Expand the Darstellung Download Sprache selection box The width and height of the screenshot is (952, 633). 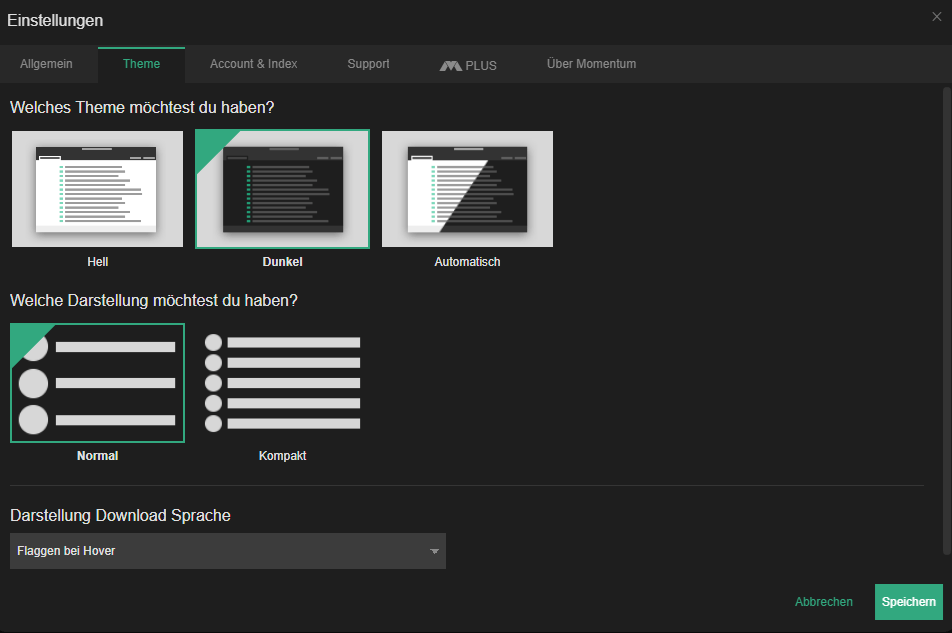coord(227,551)
